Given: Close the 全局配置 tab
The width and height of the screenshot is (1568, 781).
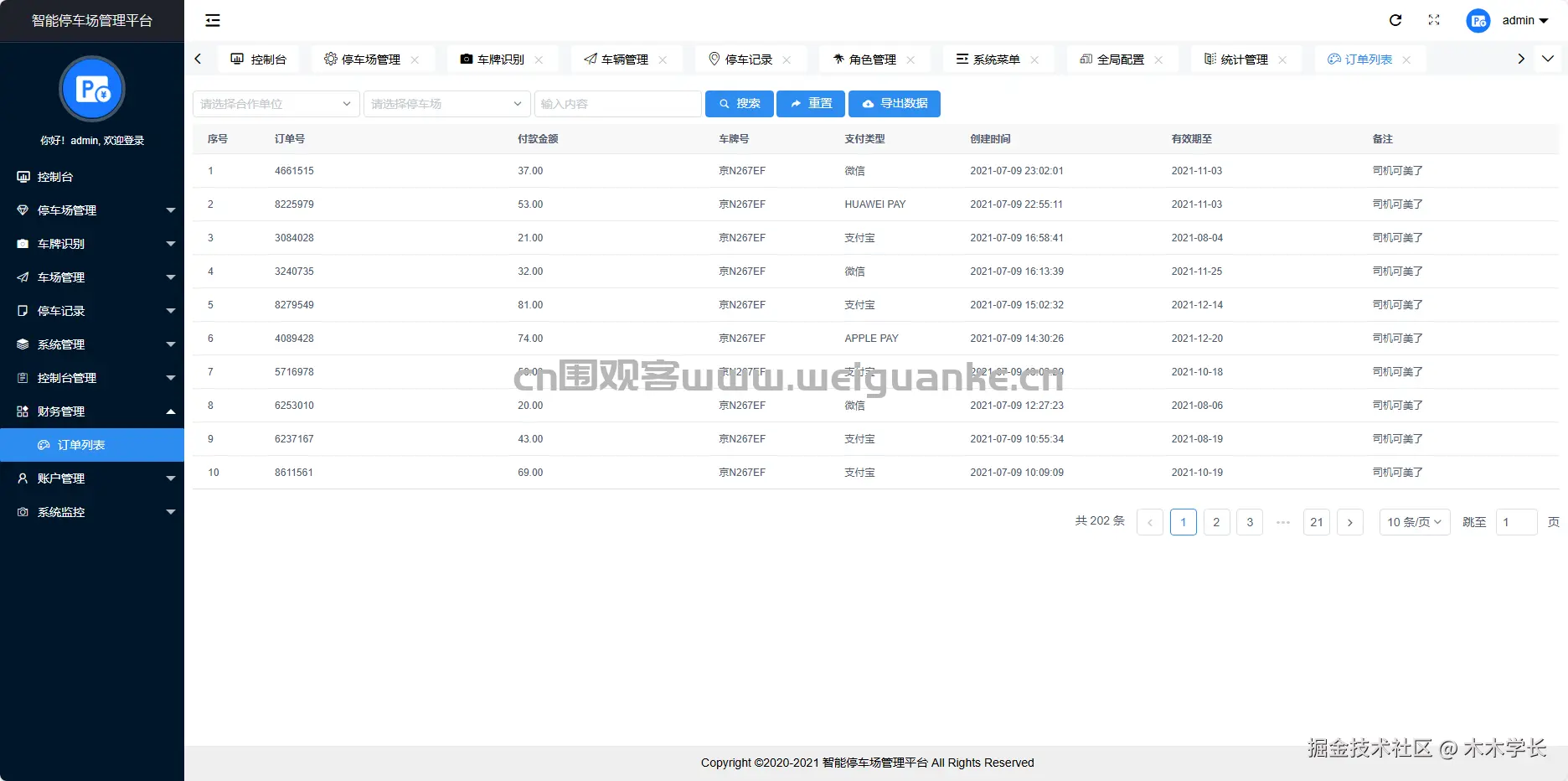Looking at the screenshot, I should (1158, 59).
